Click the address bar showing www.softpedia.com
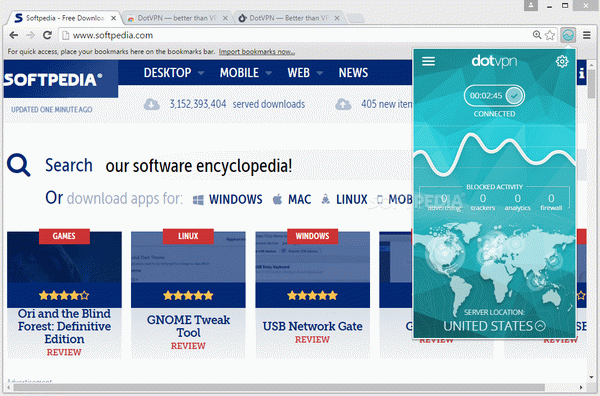This screenshot has height=396, width=600. tap(298, 35)
